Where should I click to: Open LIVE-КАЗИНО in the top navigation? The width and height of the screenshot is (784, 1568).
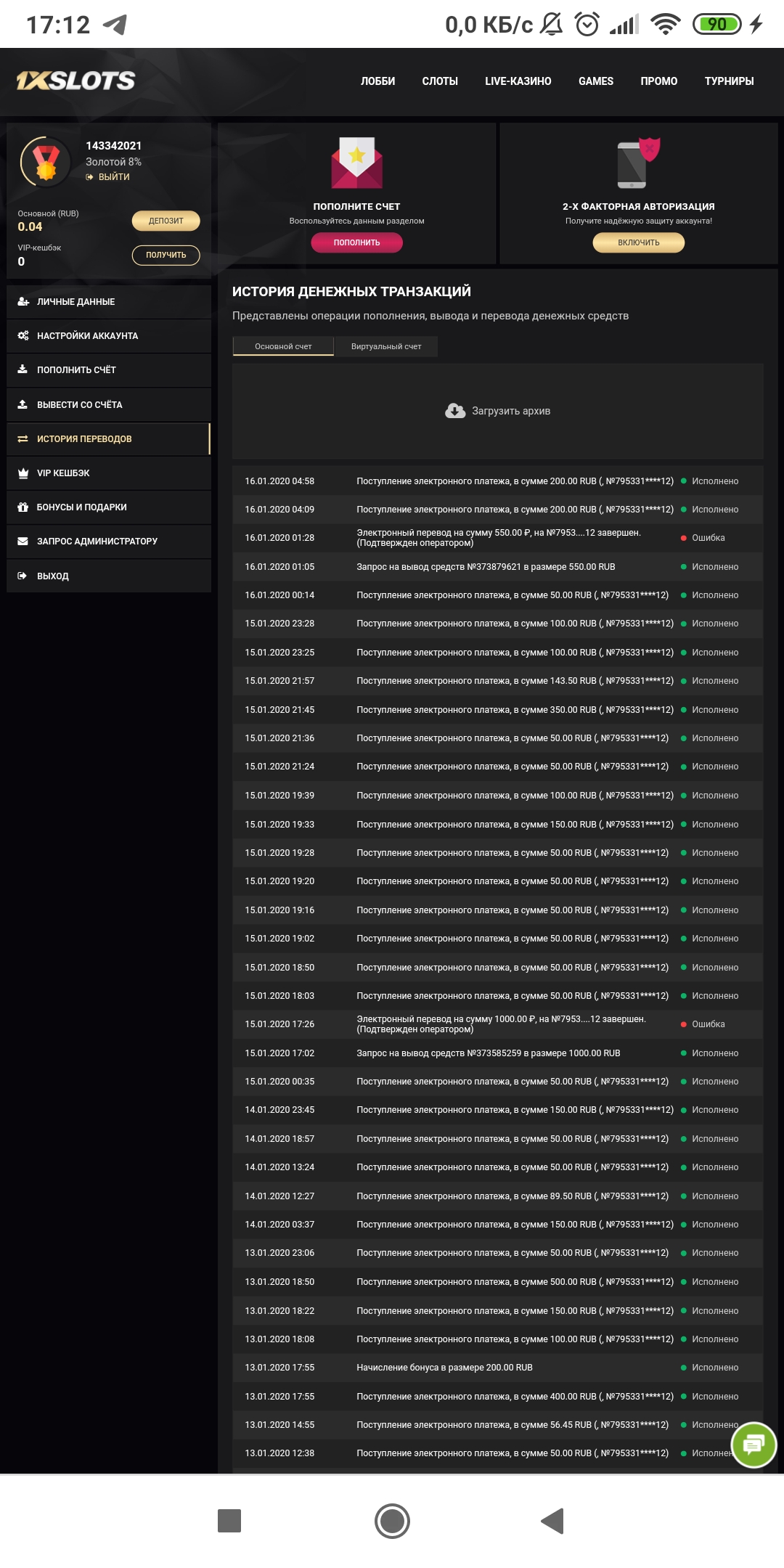point(518,81)
